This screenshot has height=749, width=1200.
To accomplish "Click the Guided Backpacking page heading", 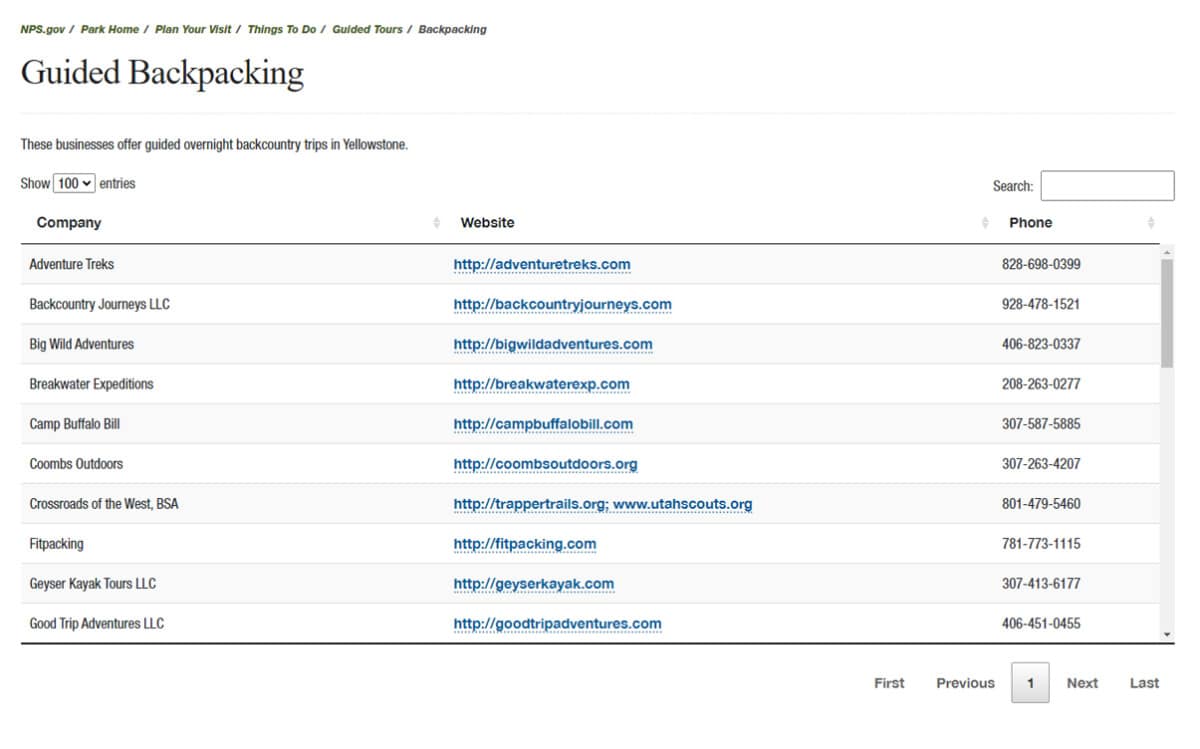I will coord(162,74).
